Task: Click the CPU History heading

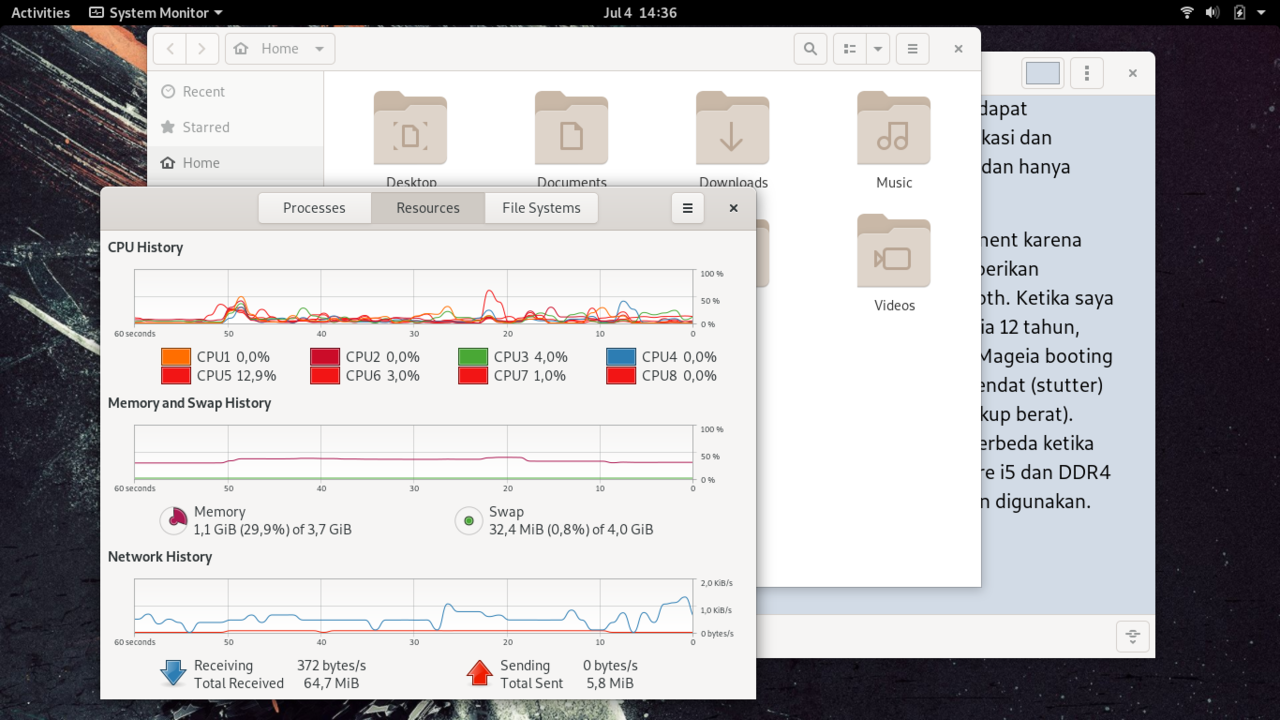Action: click(x=145, y=247)
